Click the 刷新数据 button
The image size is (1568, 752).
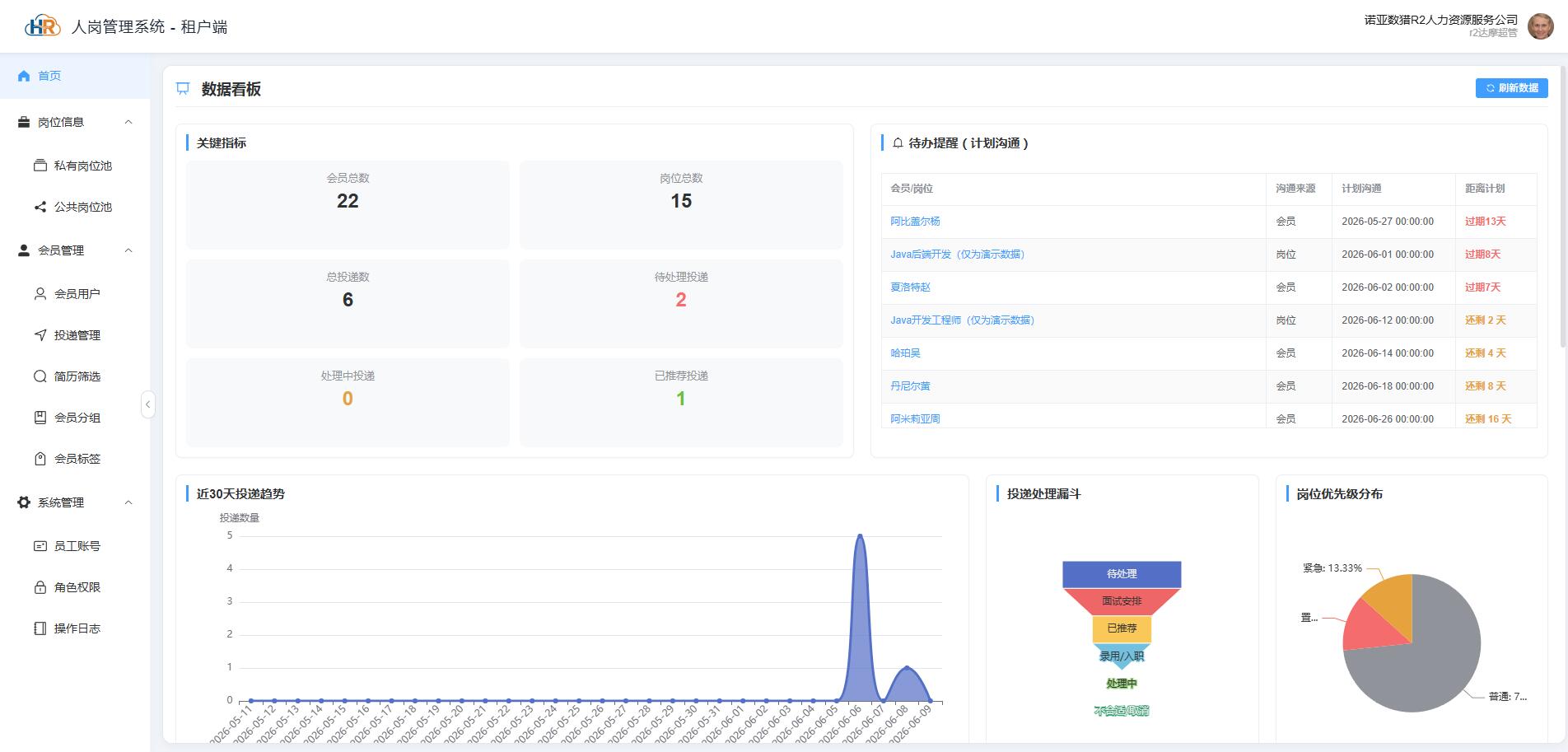tap(1511, 88)
